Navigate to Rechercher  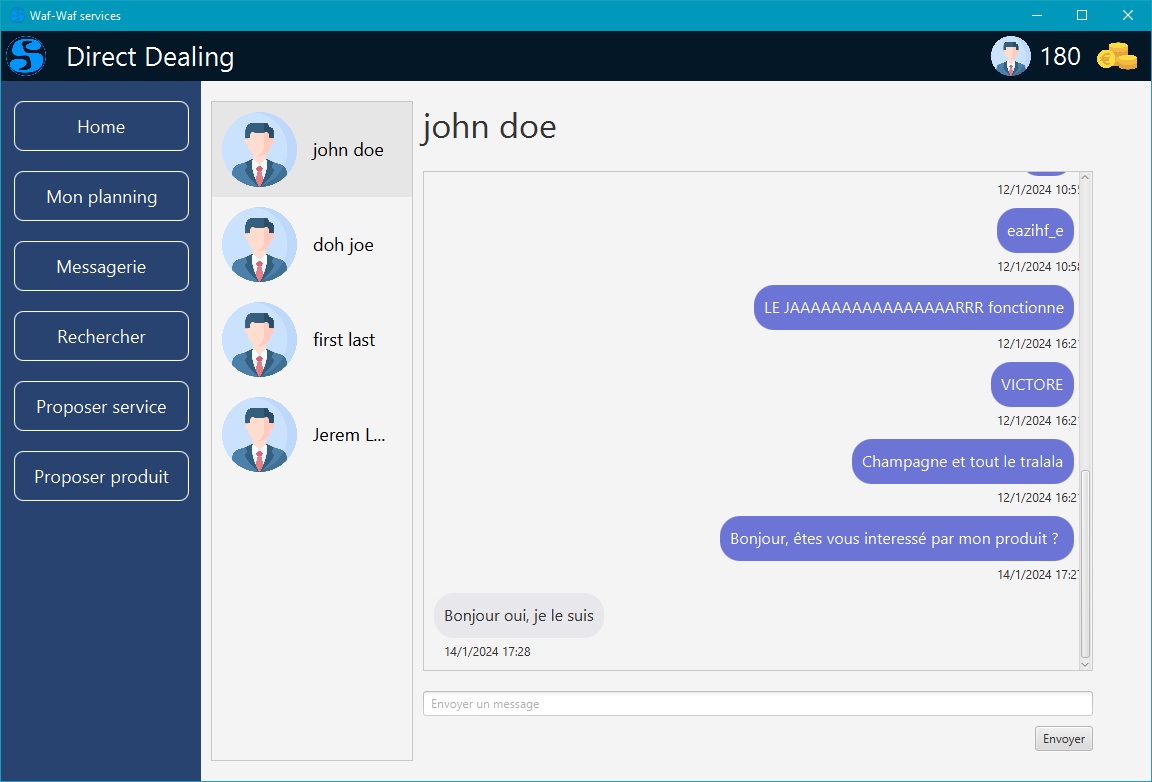(101, 336)
